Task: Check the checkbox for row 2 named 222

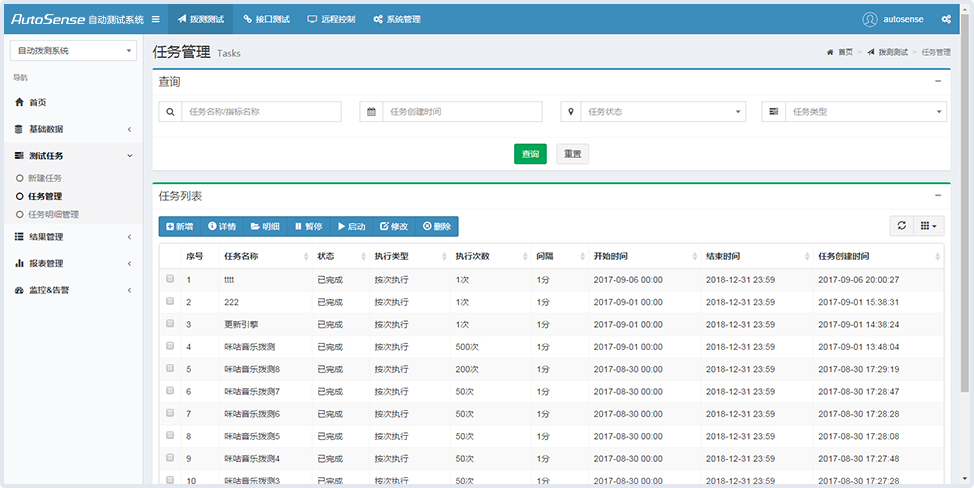Action: pos(170,301)
